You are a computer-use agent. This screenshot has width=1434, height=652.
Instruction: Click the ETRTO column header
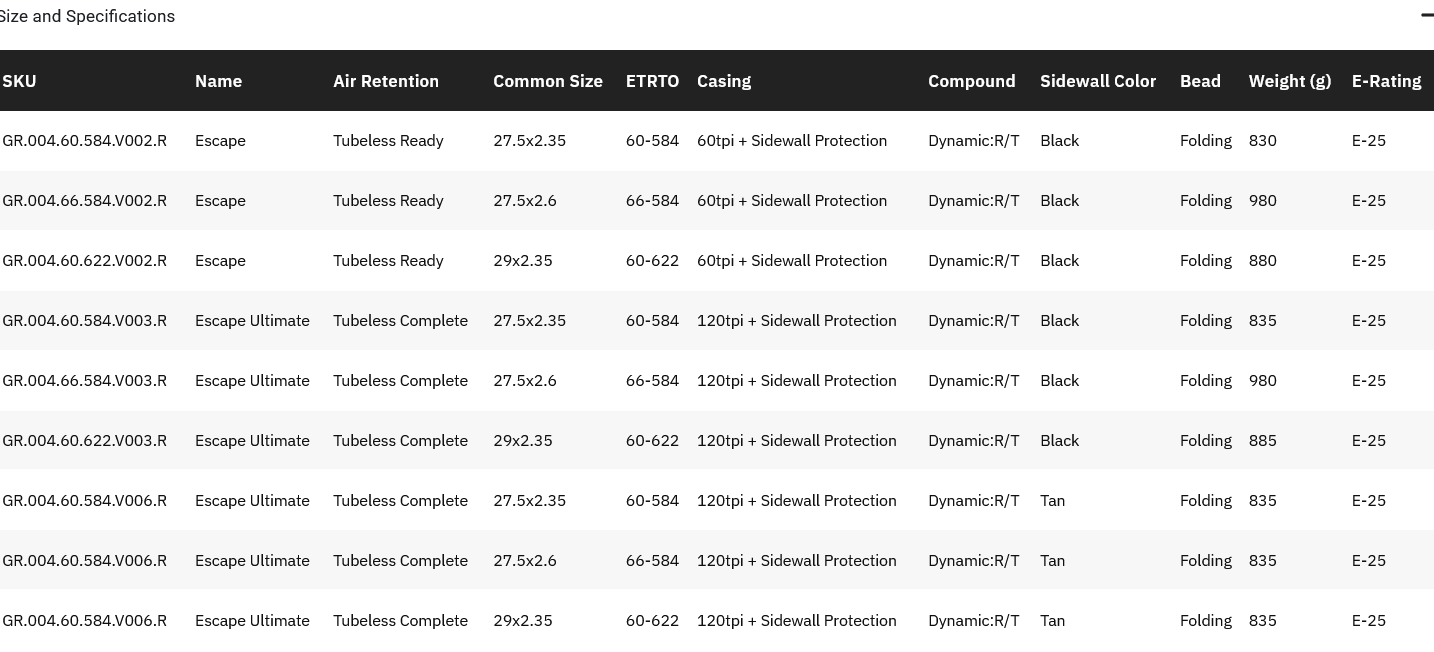[x=652, y=81]
